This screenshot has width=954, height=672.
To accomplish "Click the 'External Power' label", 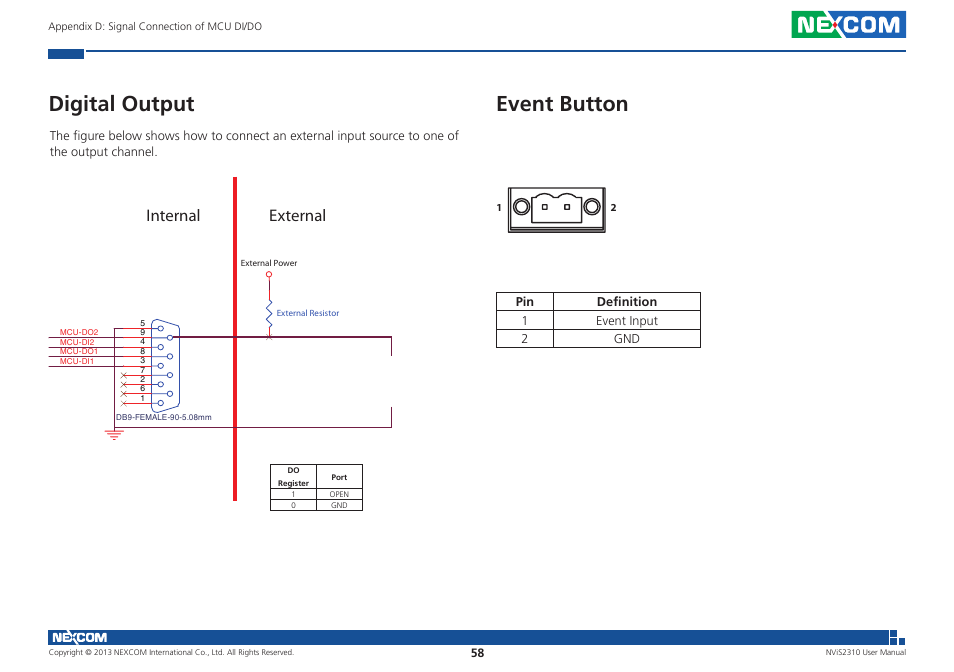I will [269, 263].
